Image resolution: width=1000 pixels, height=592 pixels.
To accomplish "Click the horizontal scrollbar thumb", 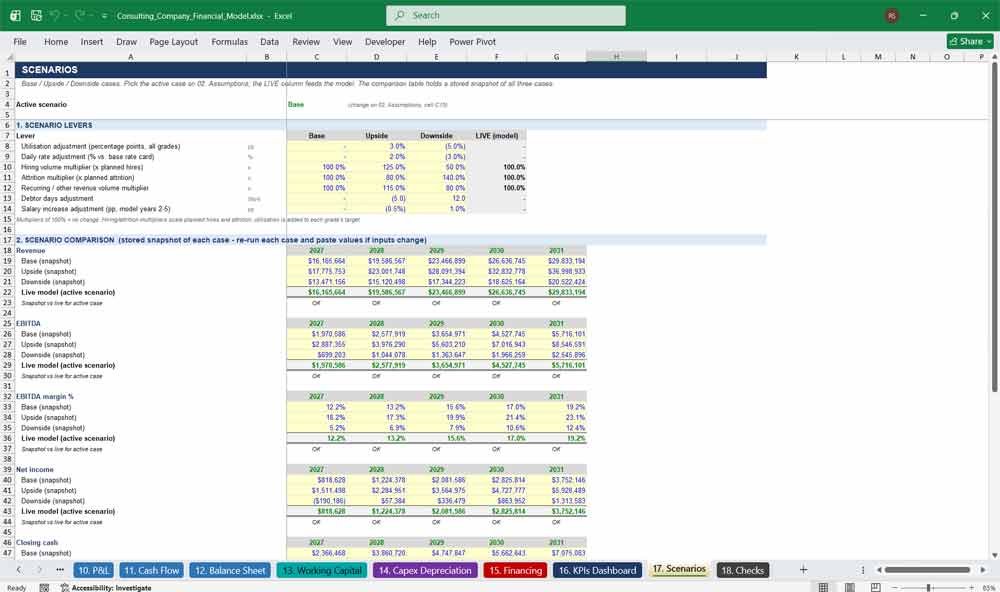I will [927, 570].
